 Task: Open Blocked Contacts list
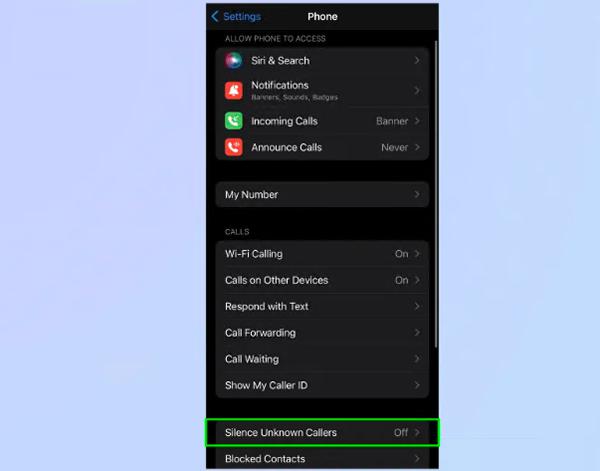tap(265, 459)
